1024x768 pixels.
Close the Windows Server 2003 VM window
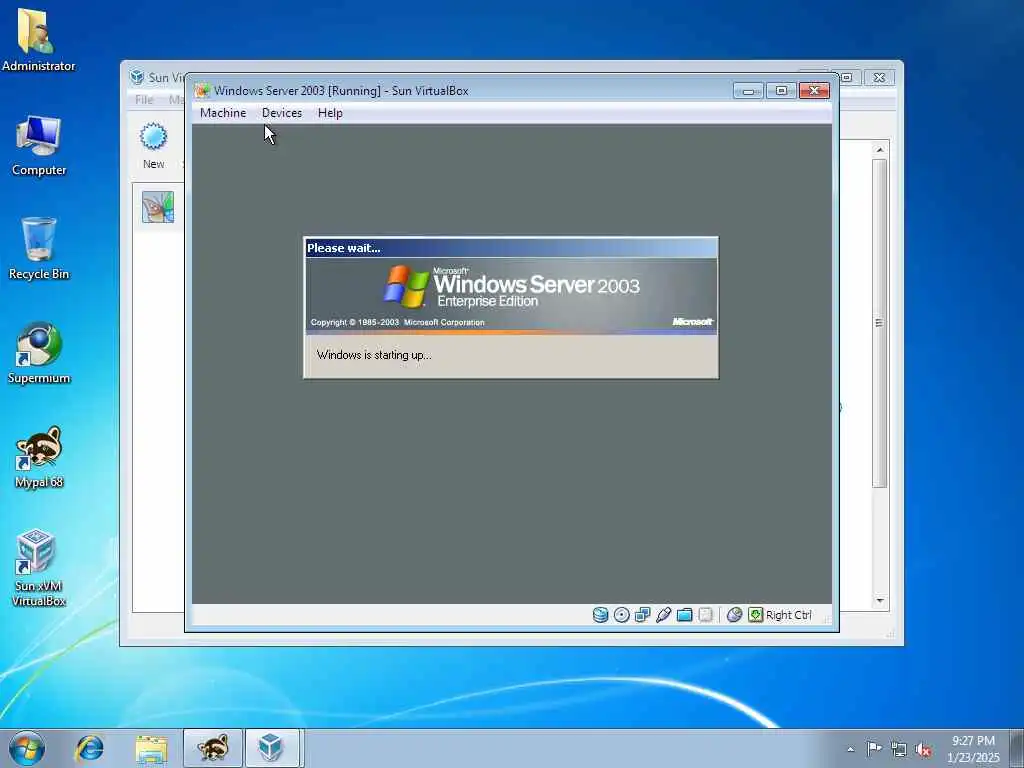(814, 91)
